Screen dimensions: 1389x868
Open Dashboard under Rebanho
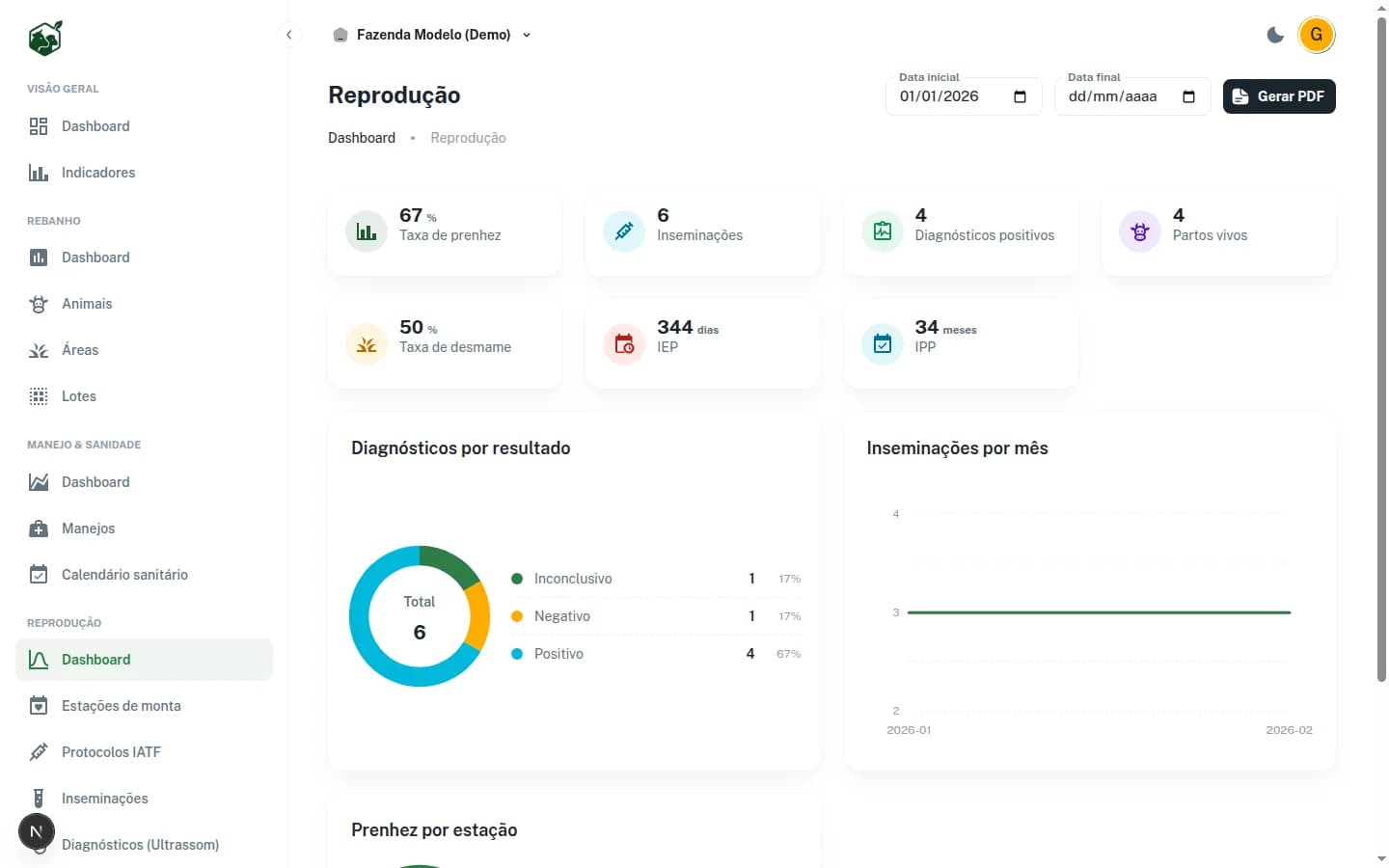(144, 258)
